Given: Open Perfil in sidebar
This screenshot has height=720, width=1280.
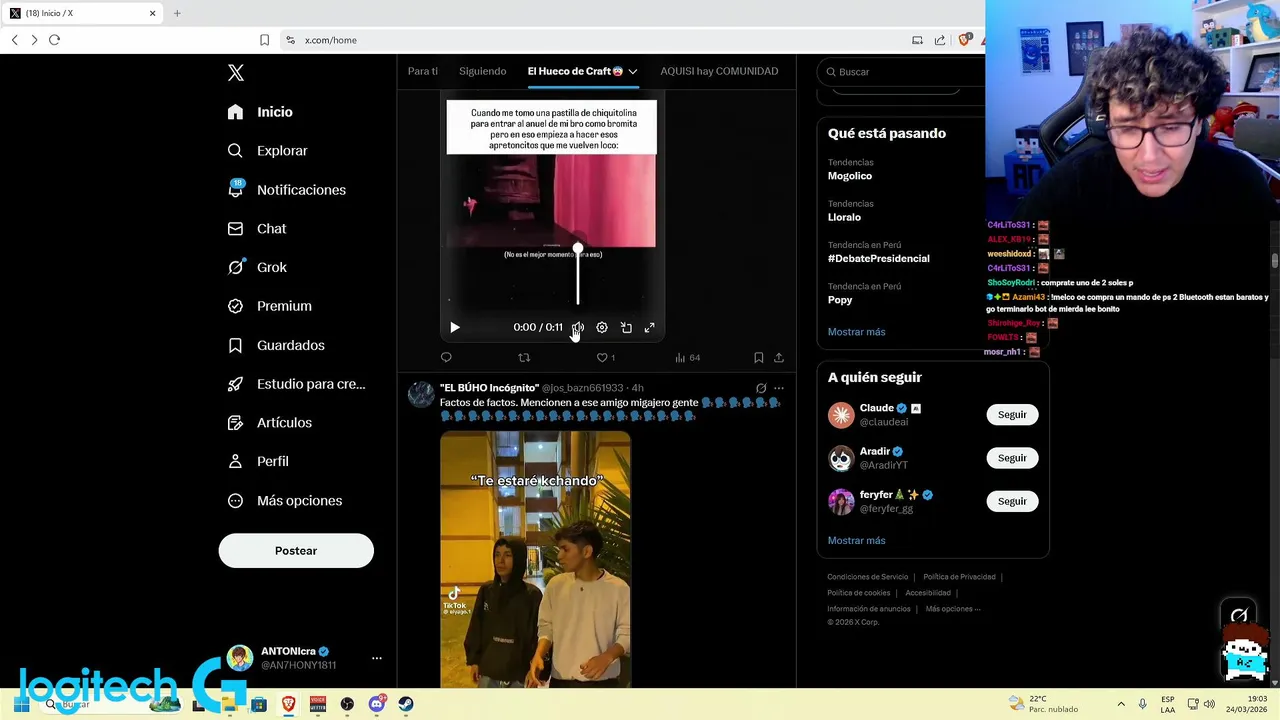Looking at the screenshot, I should point(258,461).
